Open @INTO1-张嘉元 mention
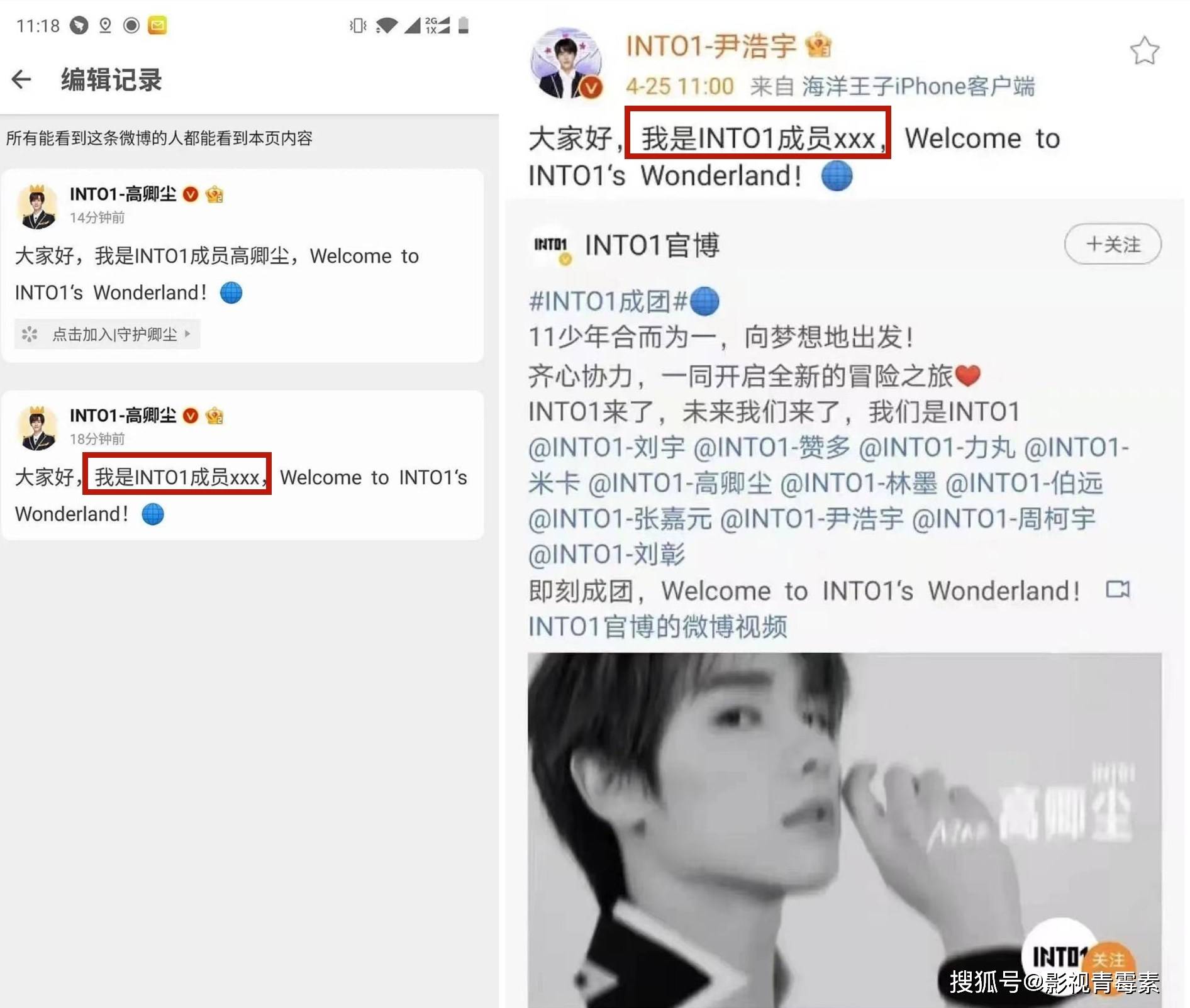The image size is (1190, 1008). (x=620, y=519)
